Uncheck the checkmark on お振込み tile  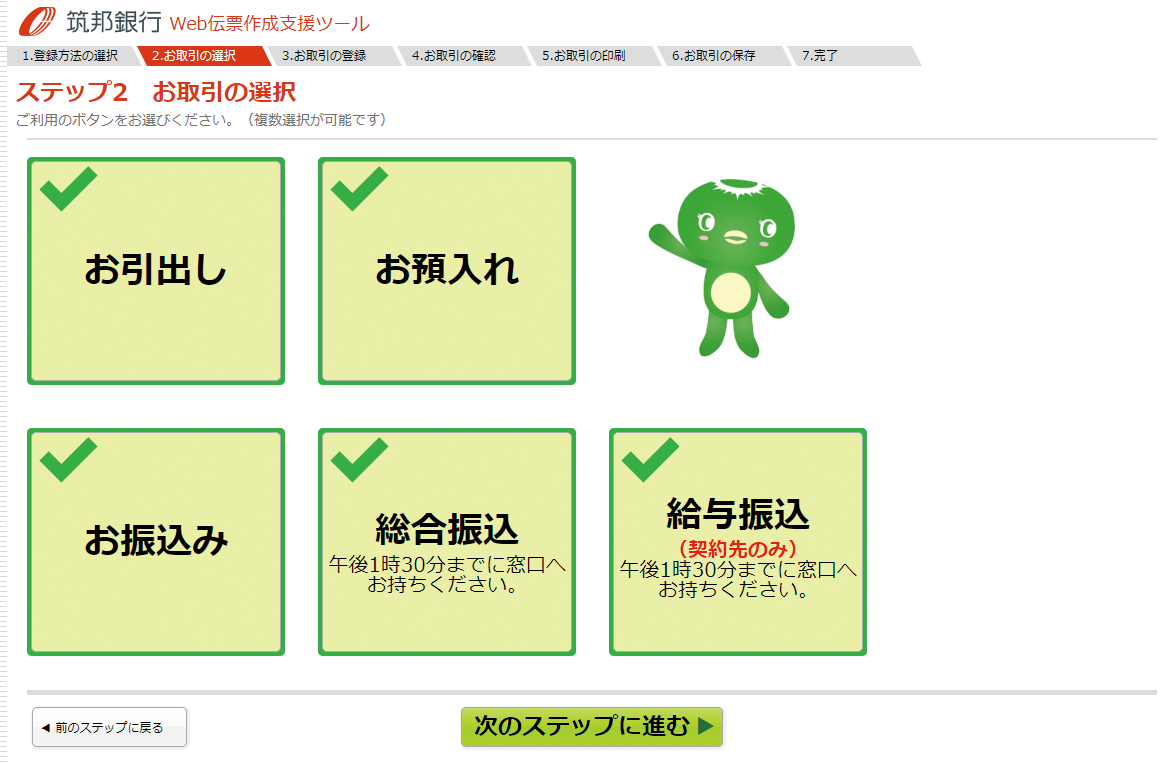coord(68,459)
